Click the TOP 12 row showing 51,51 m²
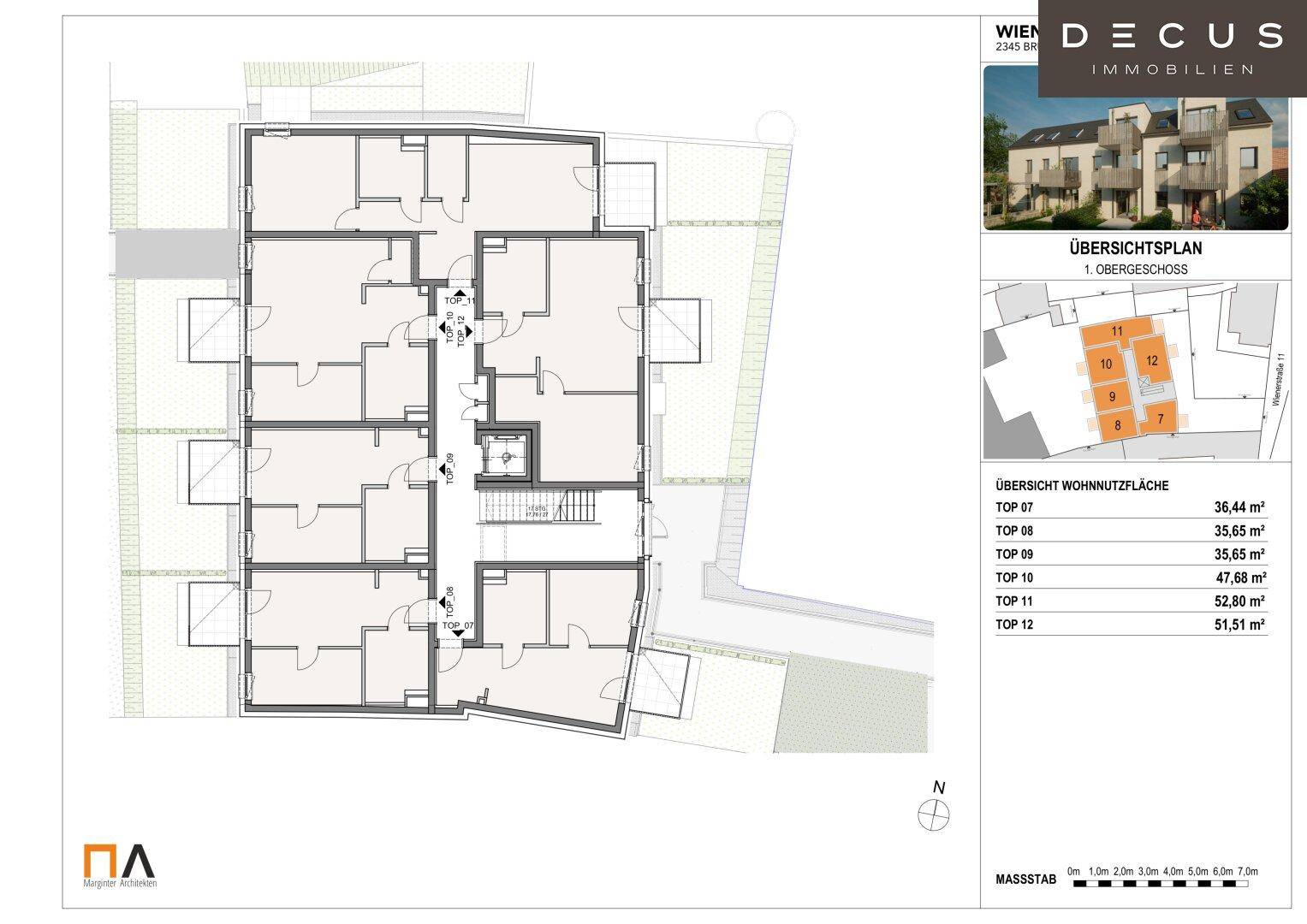 [x=1130, y=625]
